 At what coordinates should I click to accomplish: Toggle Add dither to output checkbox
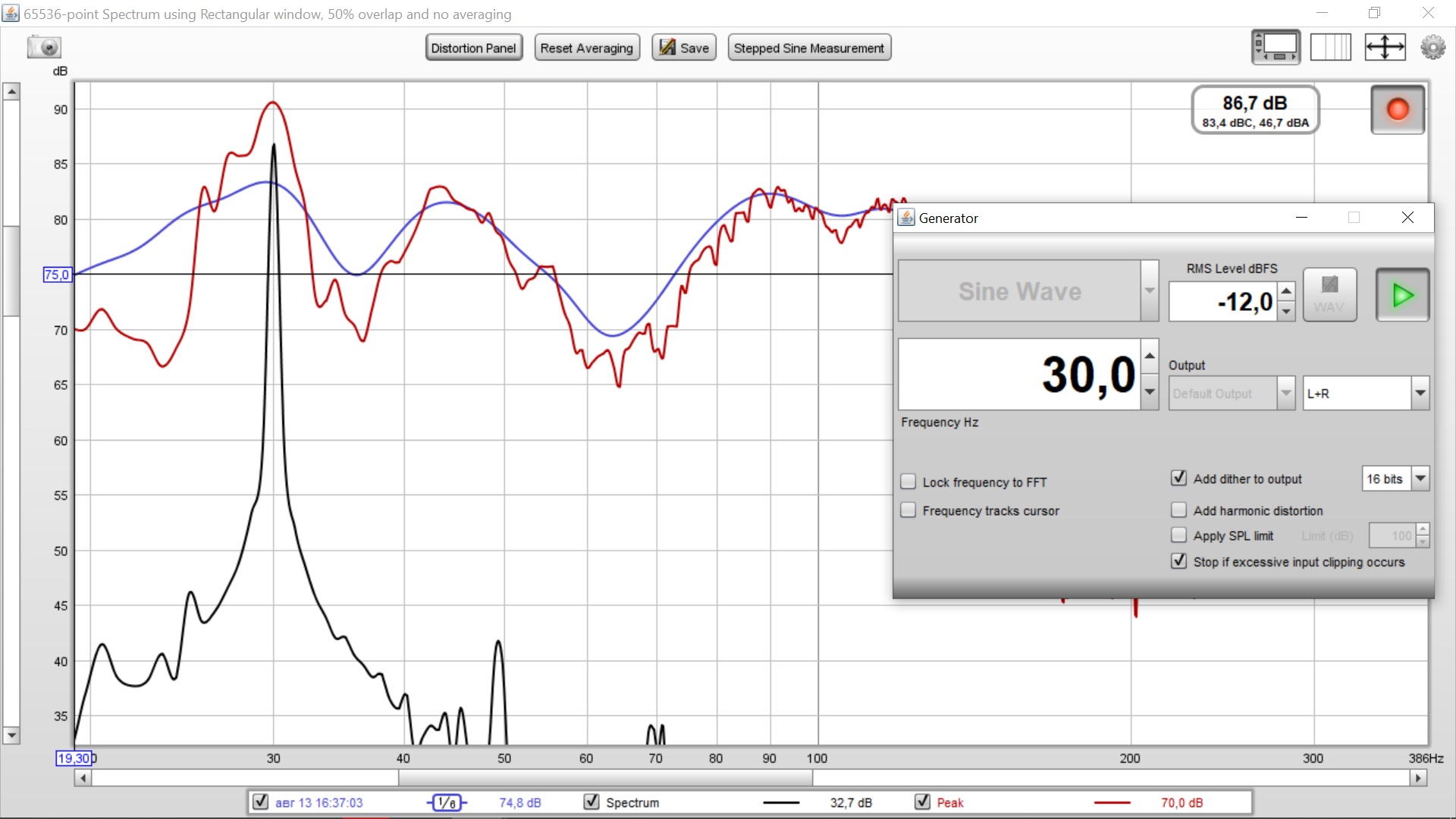(1178, 479)
